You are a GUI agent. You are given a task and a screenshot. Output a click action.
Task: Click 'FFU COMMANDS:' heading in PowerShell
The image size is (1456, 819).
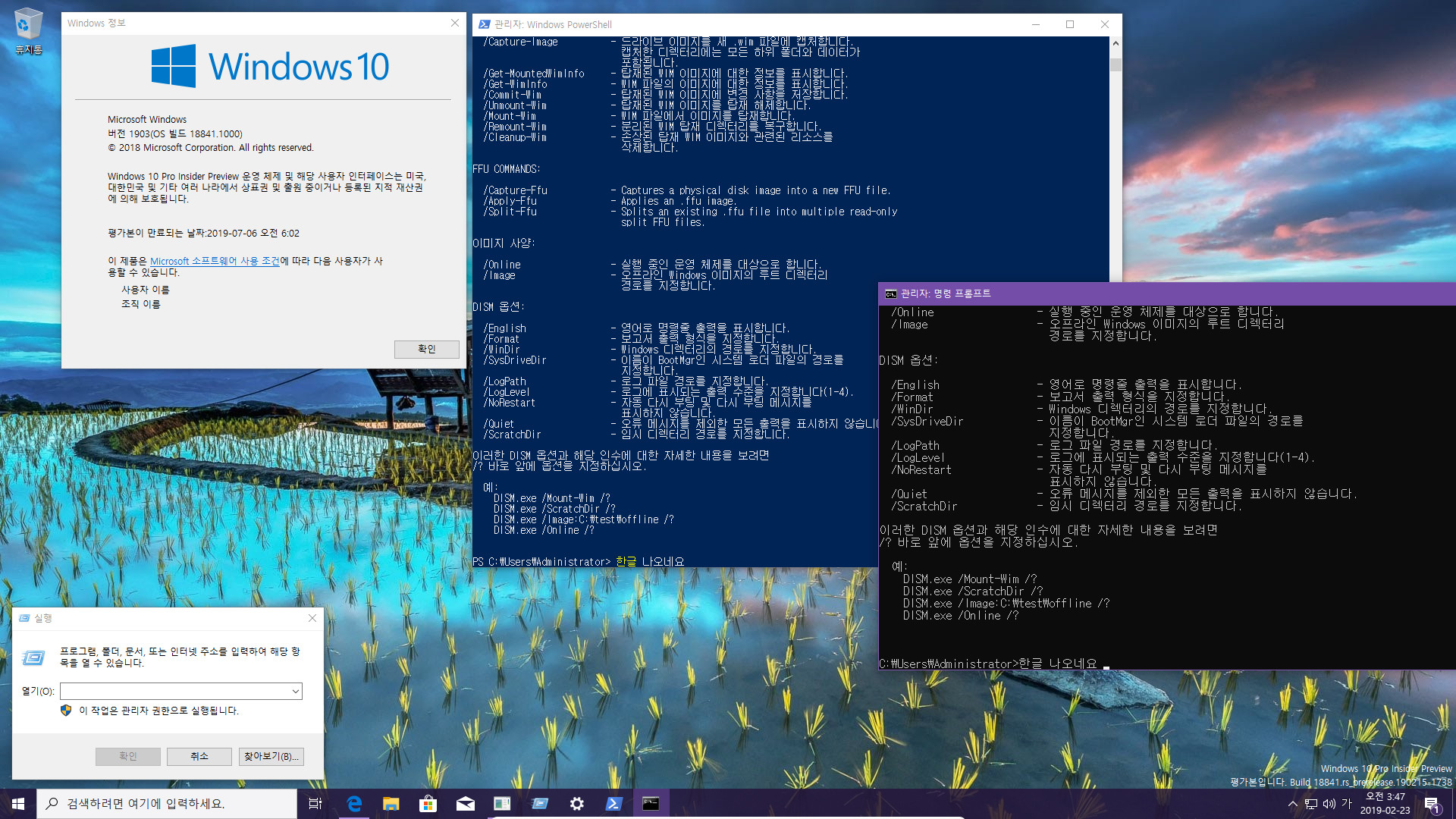[x=507, y=169]
